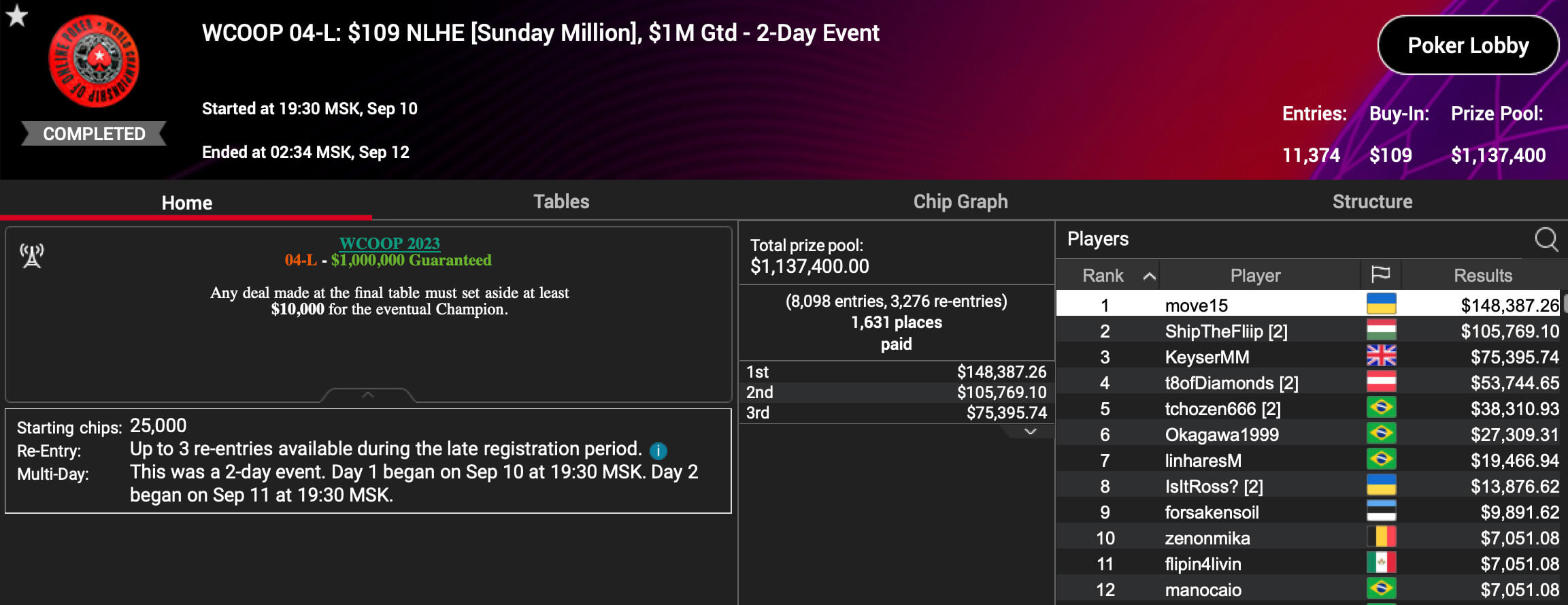Viewport: 1568px width, 605px height.
Task: Follow the WCOOP 2023 link
Action: click(389, 243)
